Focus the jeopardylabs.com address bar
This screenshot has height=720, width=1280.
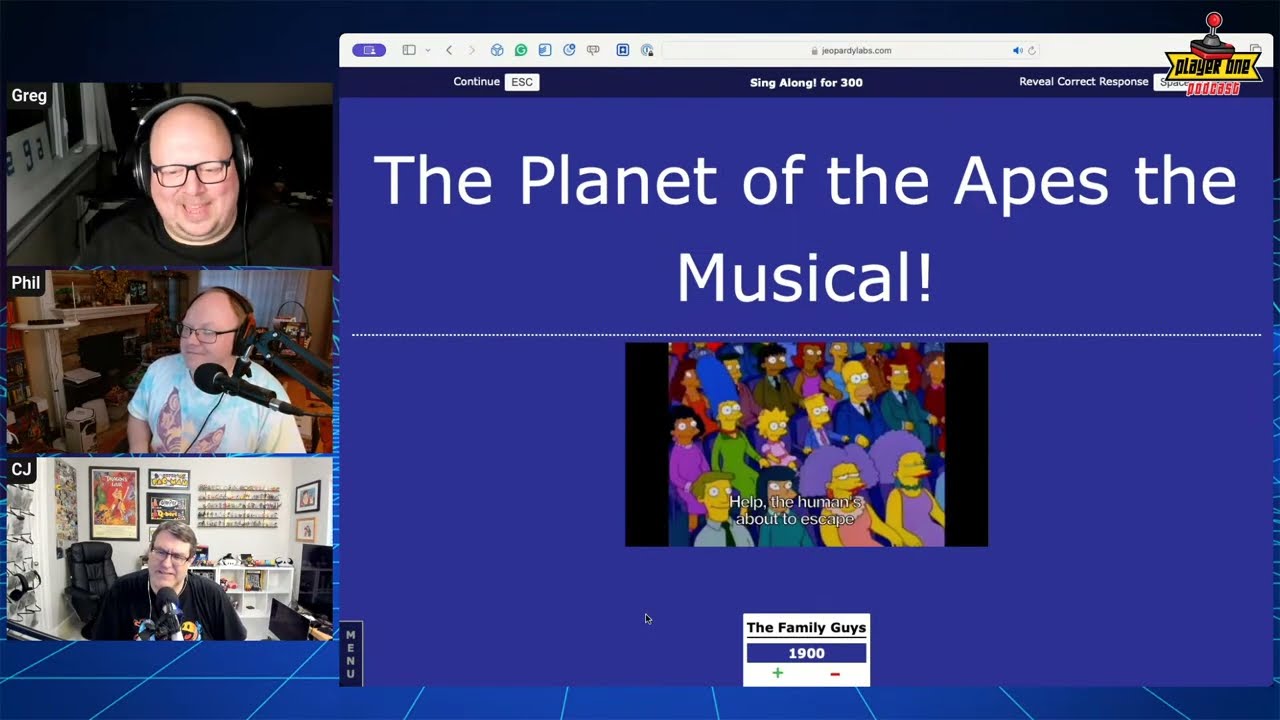[850, 50]
